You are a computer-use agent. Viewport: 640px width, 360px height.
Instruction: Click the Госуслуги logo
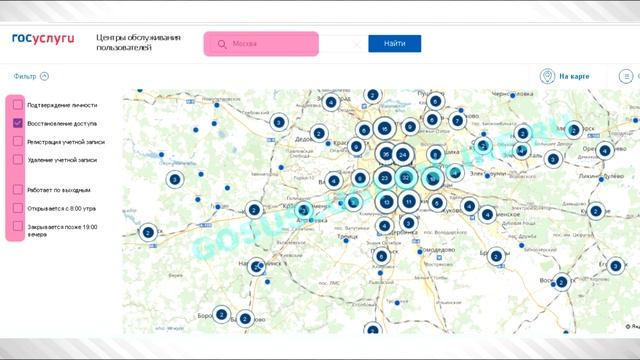[x=43, y=39]
